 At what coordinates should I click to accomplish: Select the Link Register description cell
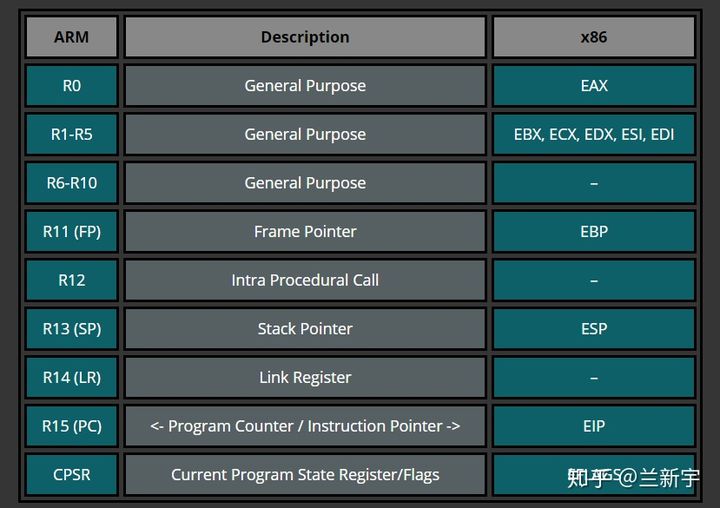(305, 377)
